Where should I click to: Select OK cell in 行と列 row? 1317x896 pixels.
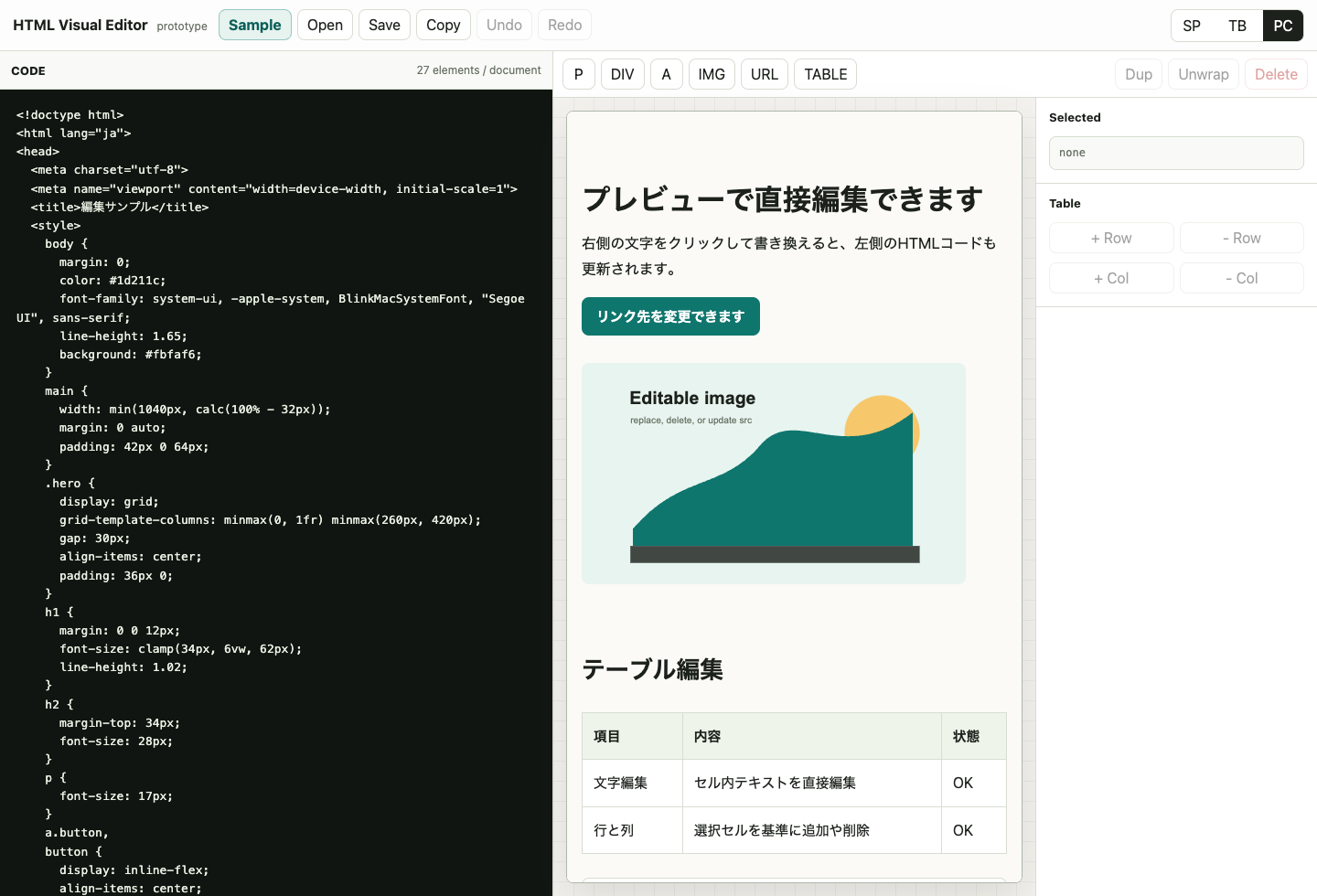(x=974, y=830)
